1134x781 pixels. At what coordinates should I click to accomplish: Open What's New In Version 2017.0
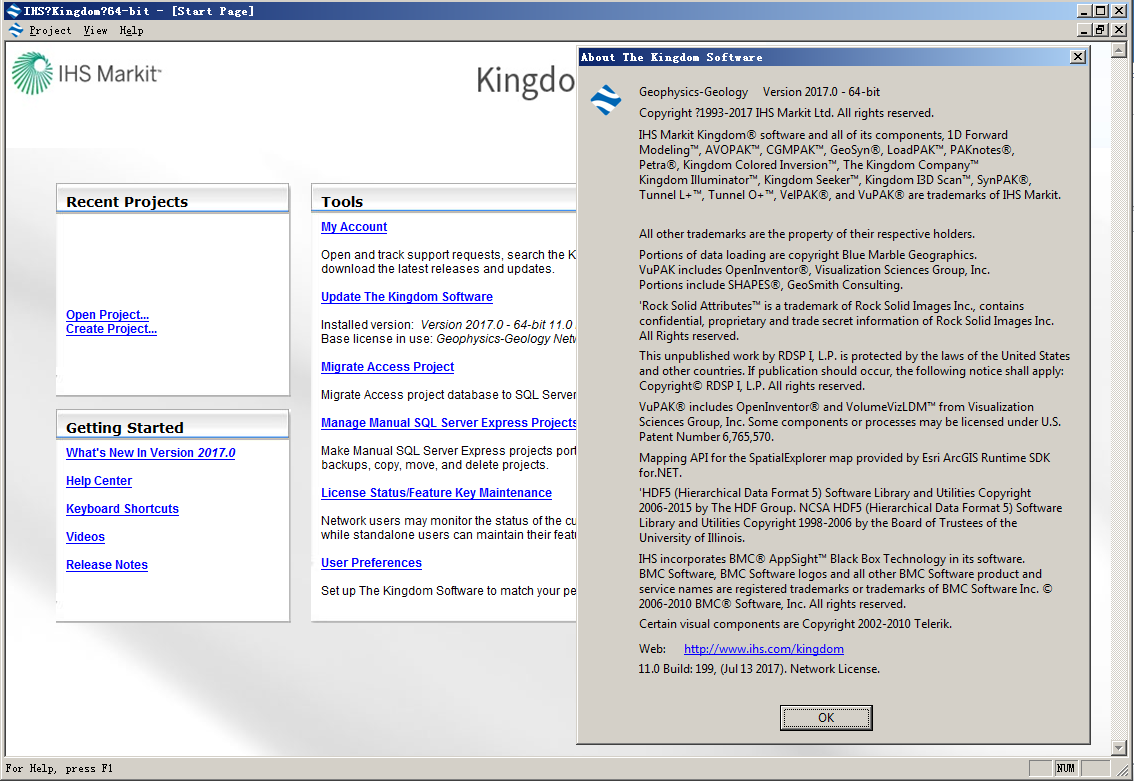pyautogui.click(x=150, y=453)
